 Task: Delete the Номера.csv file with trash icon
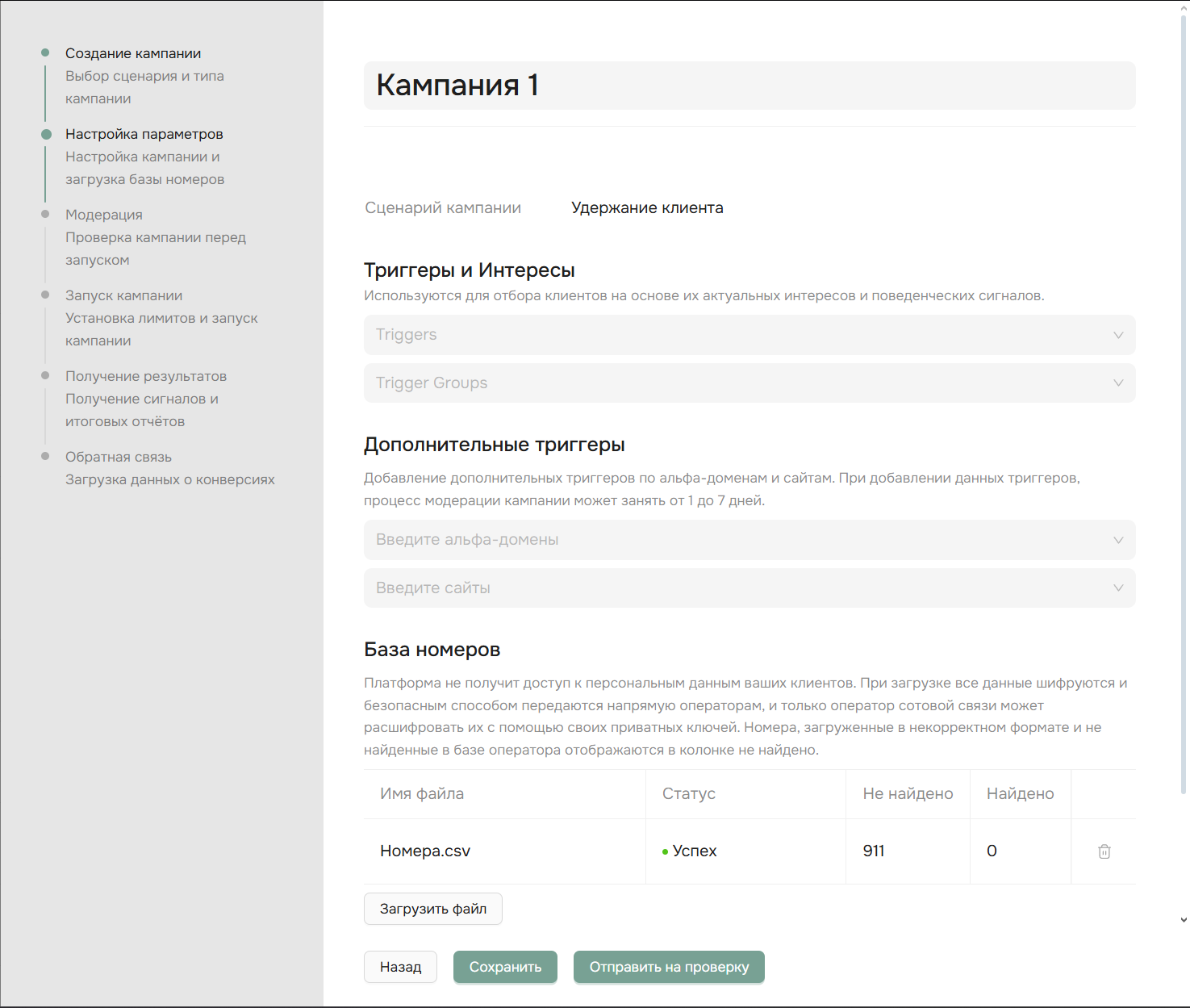(1104, 851)
